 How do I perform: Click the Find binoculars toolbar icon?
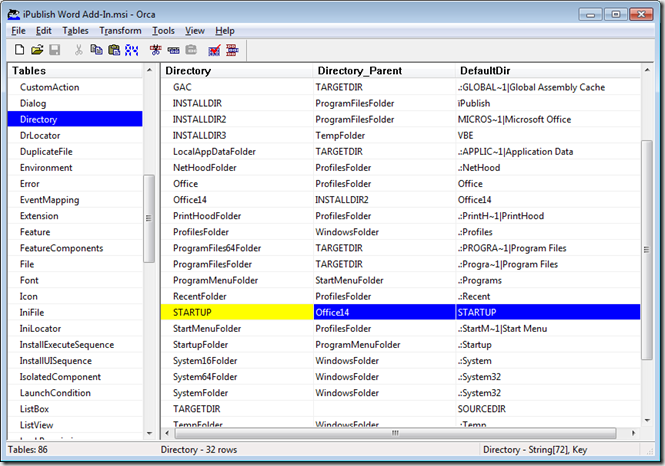coord(131,50)
